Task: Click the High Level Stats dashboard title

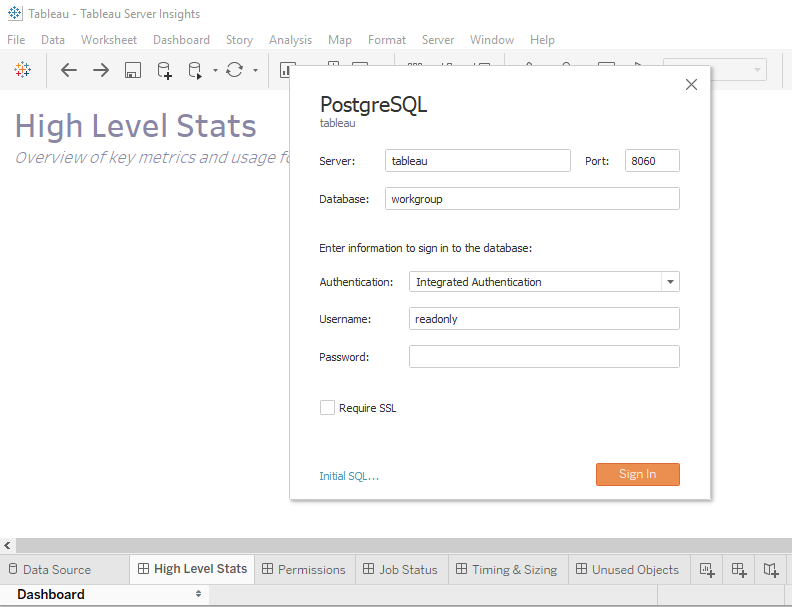Action: point(135,126)
